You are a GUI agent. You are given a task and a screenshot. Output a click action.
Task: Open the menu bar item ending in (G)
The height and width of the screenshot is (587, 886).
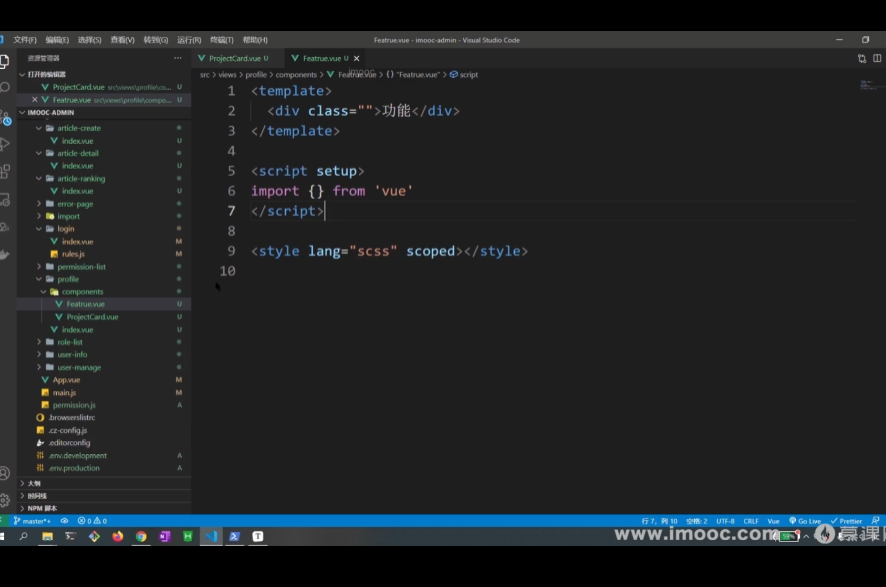(x=155, y=40)
